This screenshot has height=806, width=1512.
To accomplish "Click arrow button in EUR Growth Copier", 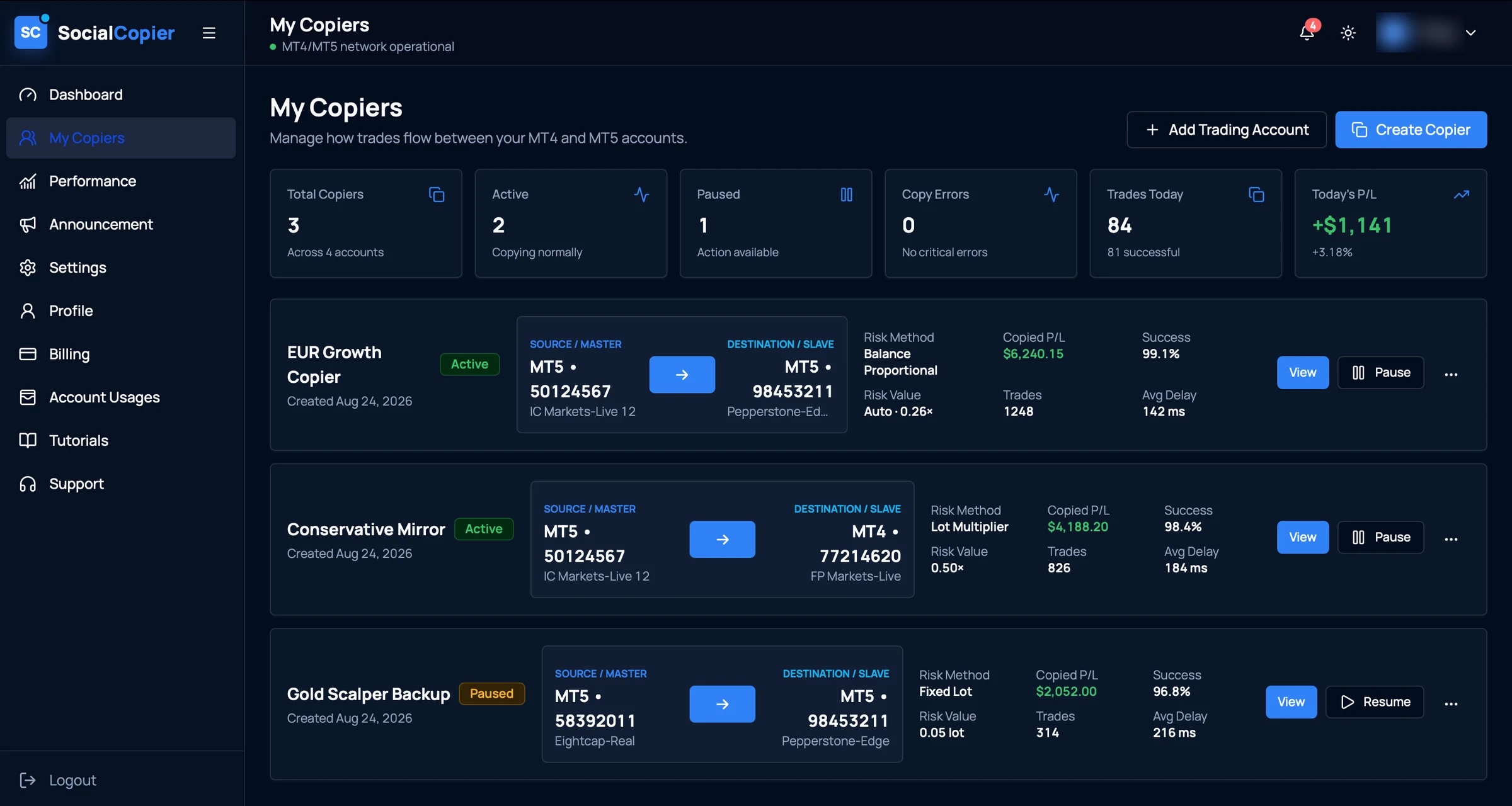I will (x=682, y=375).
